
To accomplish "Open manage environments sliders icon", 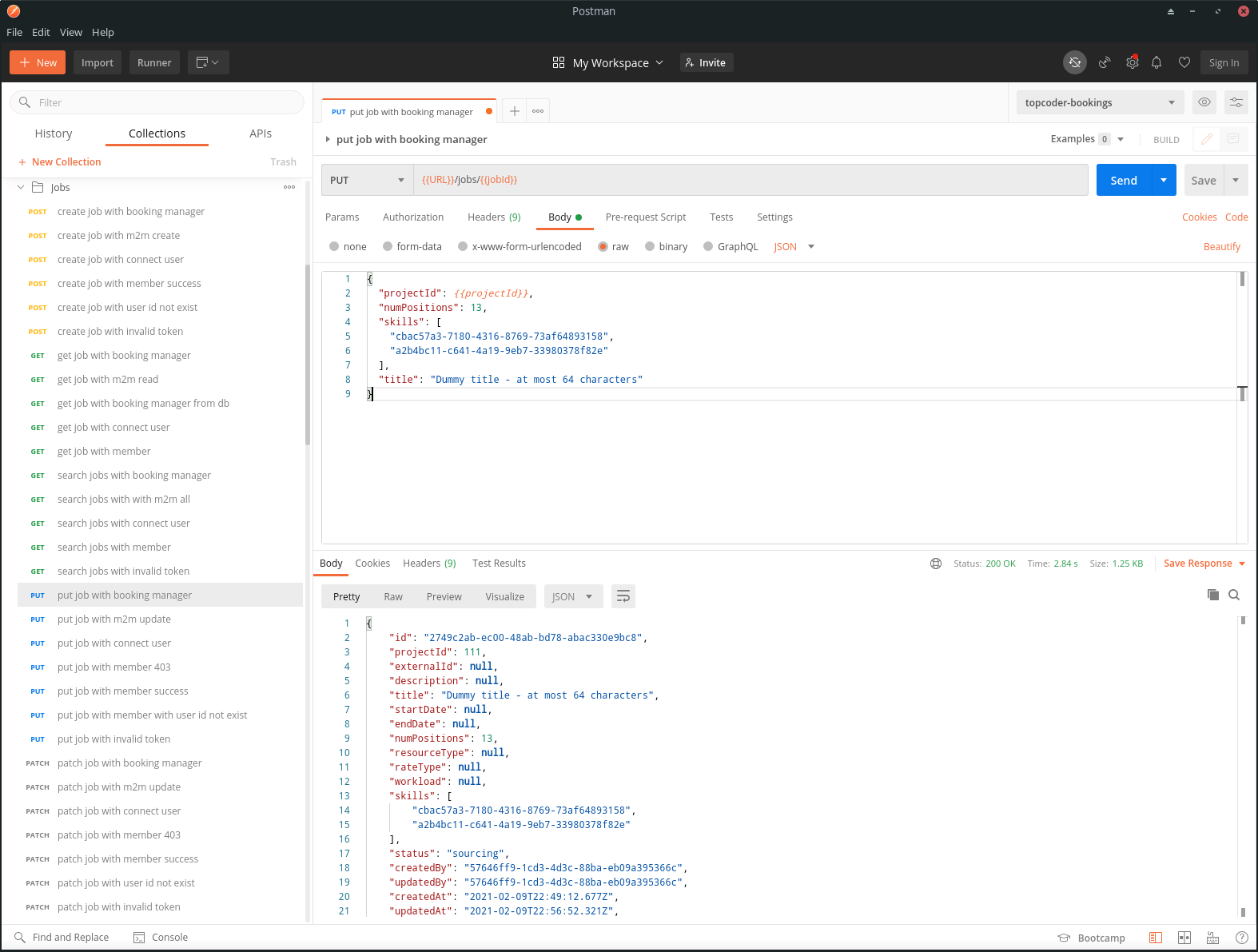I will (1236, 102).
